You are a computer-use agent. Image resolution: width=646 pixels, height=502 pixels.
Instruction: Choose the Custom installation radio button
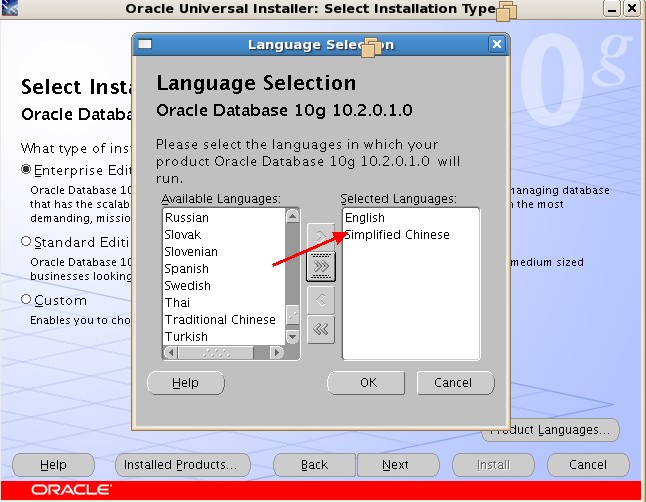[x=26, y=299]
